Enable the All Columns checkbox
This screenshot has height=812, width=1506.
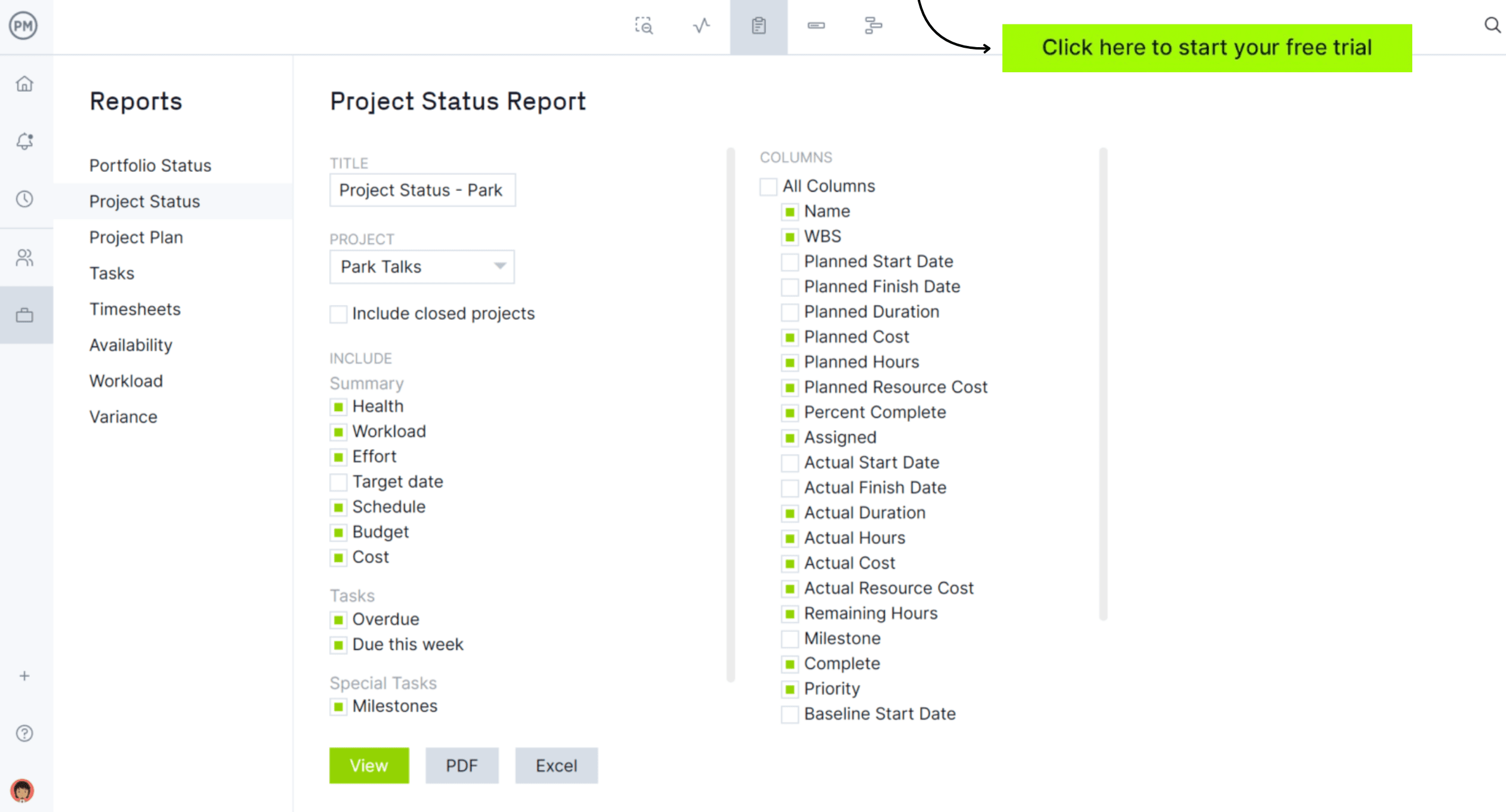pos(770,186)
